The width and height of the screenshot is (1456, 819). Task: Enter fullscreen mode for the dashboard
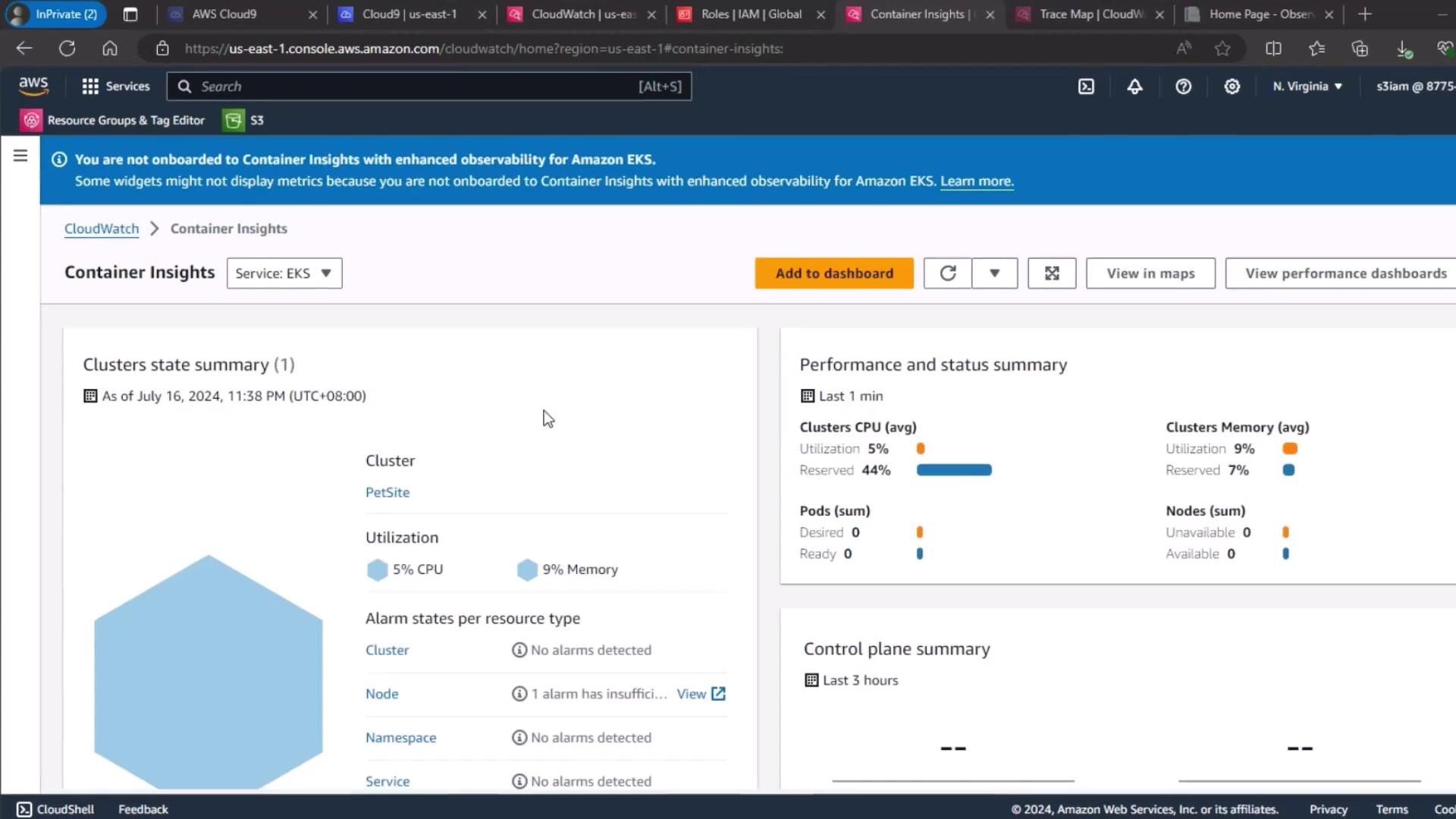click(1051, 273)
